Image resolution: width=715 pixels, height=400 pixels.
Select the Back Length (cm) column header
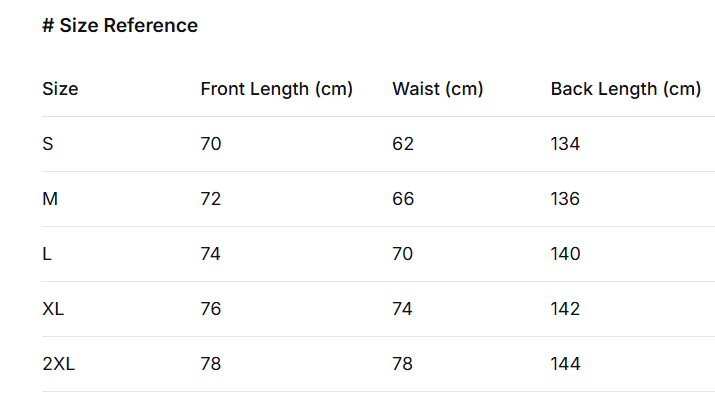(x=625, y=89)
